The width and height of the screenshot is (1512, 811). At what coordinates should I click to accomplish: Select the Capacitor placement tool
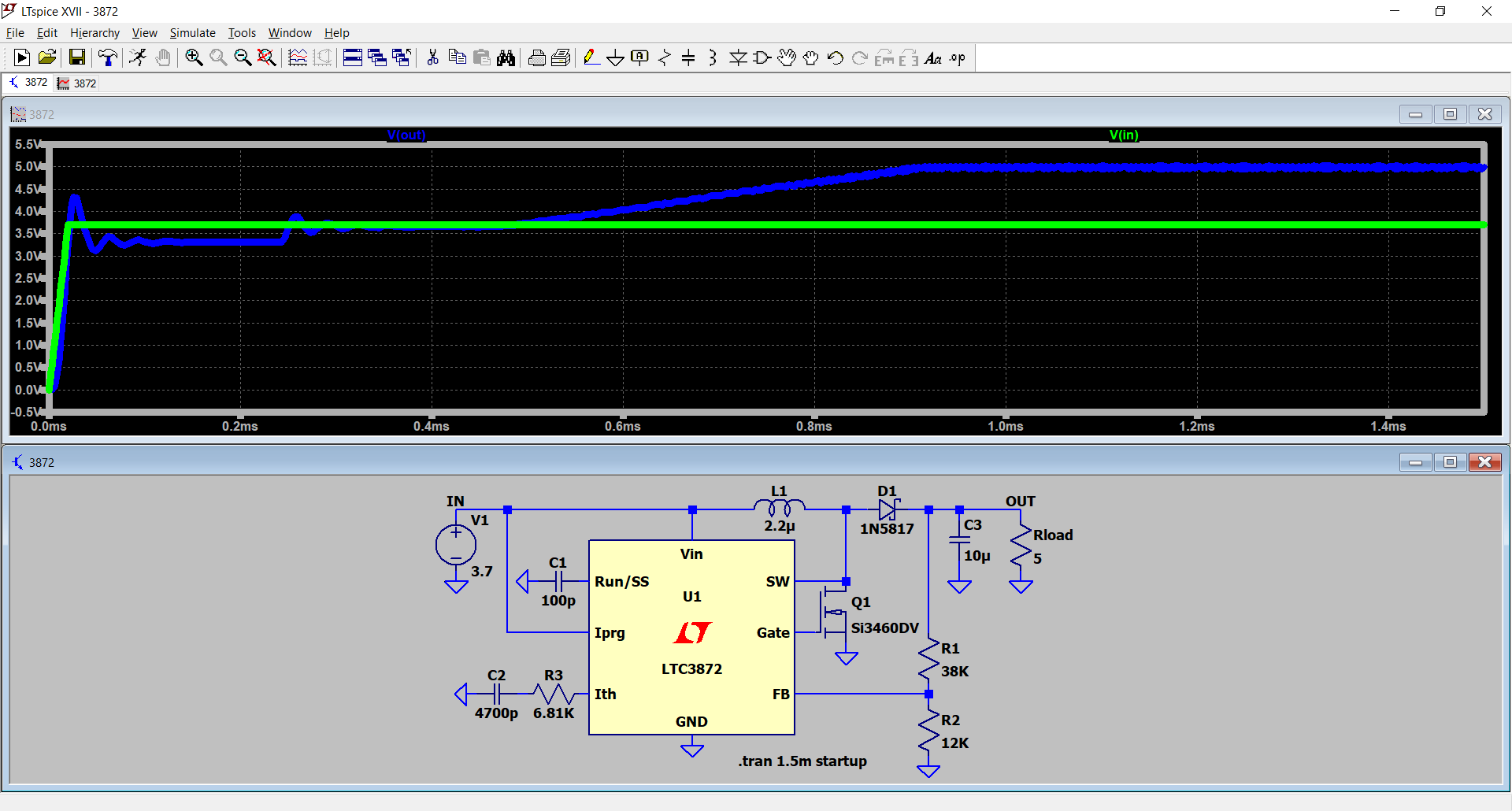[688, 57]
